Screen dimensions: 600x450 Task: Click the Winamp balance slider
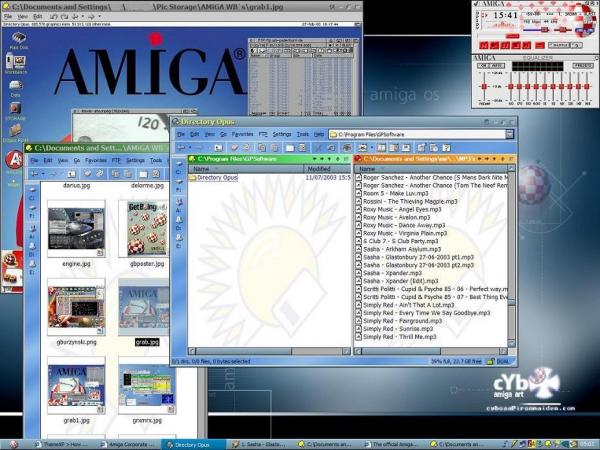pos(562,30)
